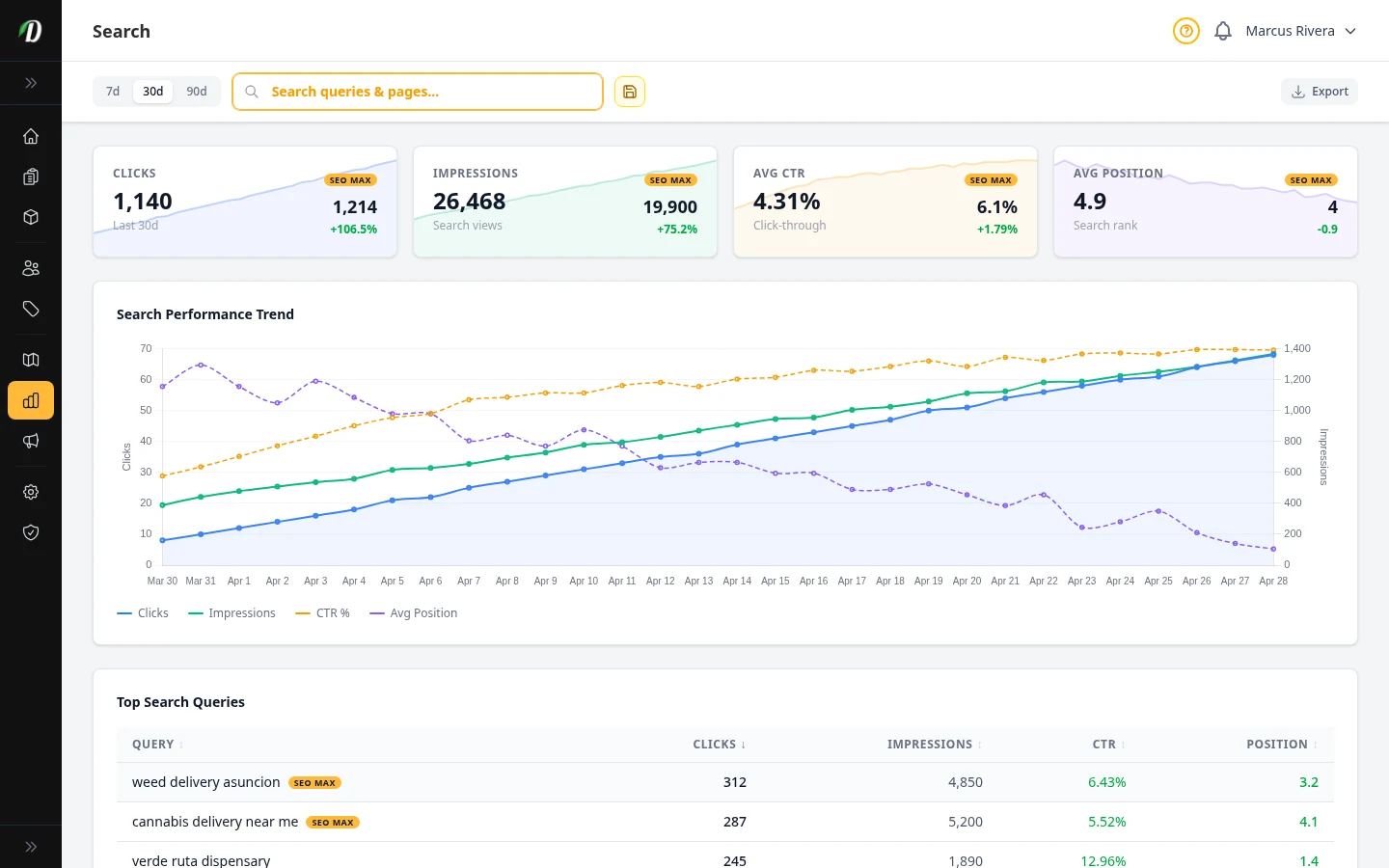Toggle the Clicks series in chart legend
1389x868 pixels.
143,613
